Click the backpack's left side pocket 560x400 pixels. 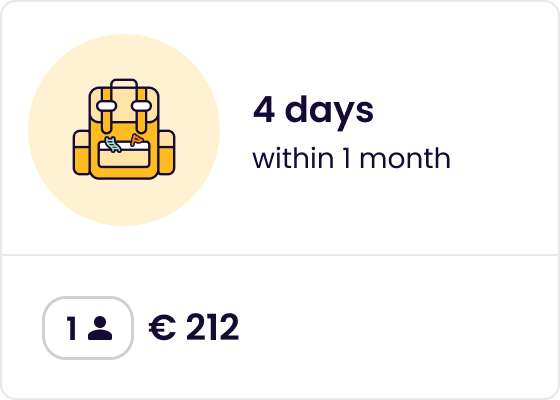tap(81, 153)
